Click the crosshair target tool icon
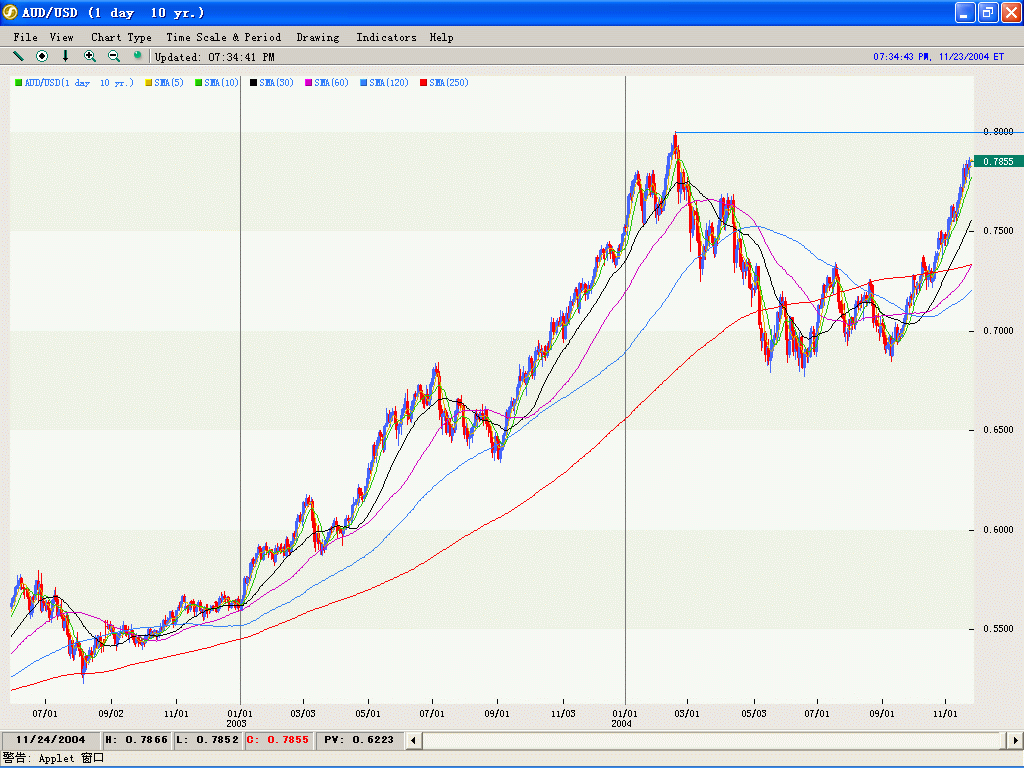The height and width of the screenshot is (768, 1024). tap(42, 56)
